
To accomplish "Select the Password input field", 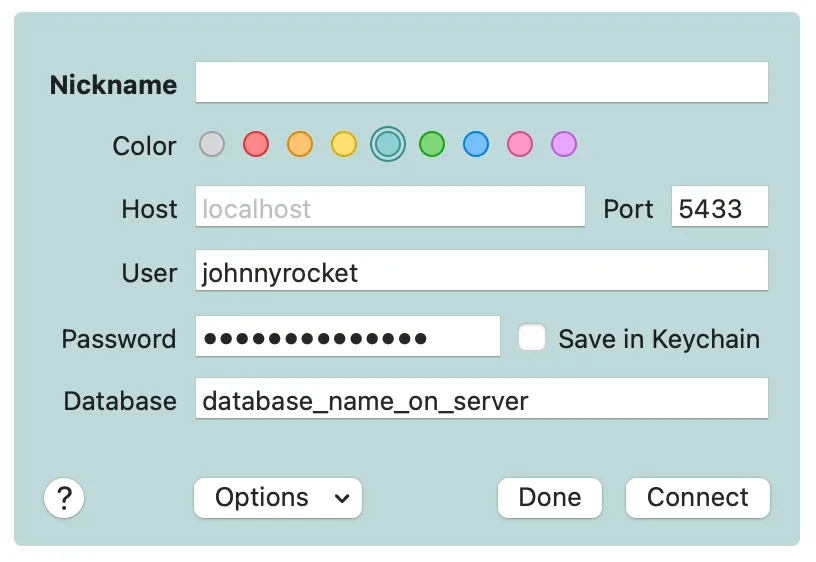I will pyautogui.click(x=347, y=338).
